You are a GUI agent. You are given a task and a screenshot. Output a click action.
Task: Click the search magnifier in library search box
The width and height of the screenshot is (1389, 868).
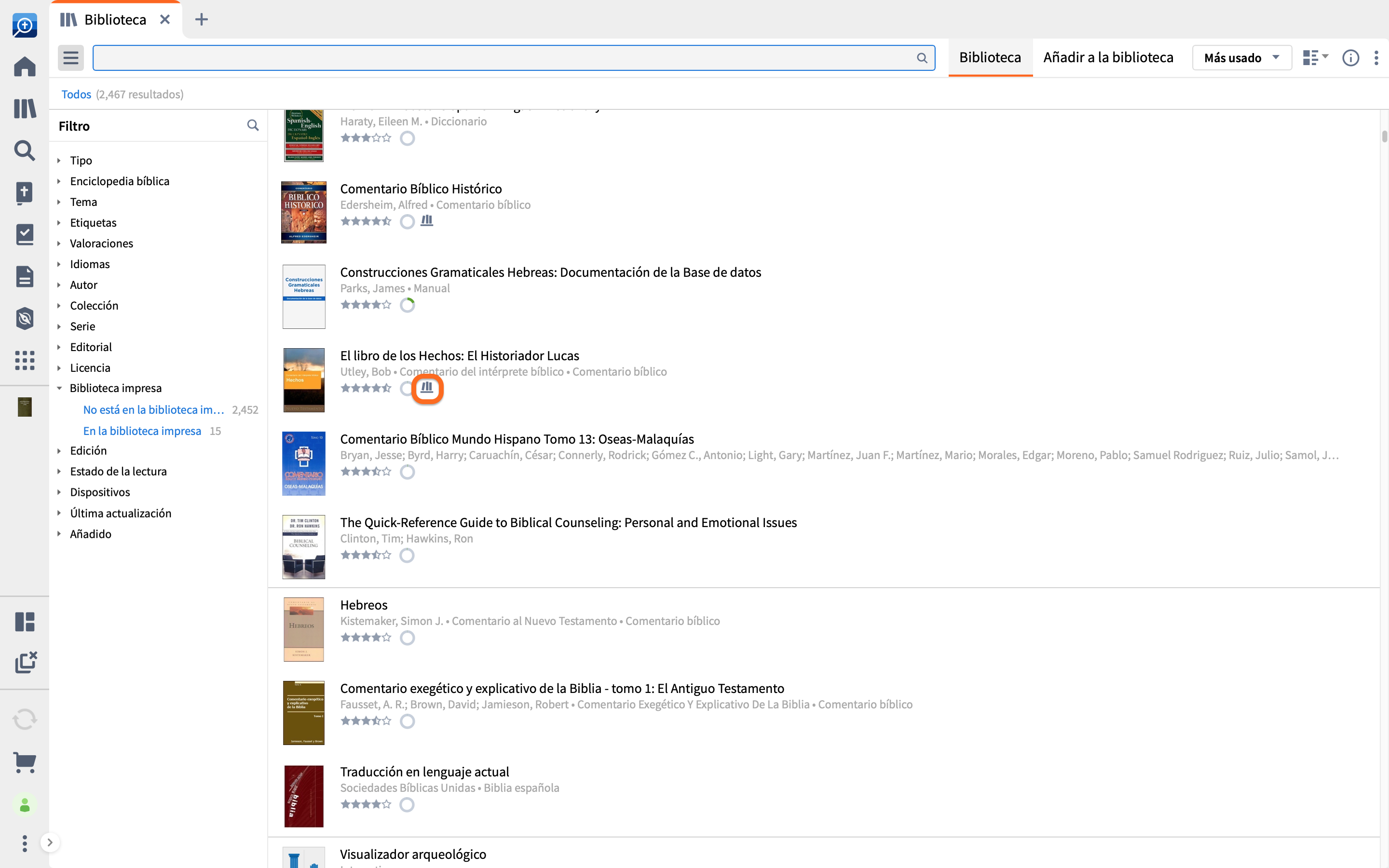click(x=922, y=58)
